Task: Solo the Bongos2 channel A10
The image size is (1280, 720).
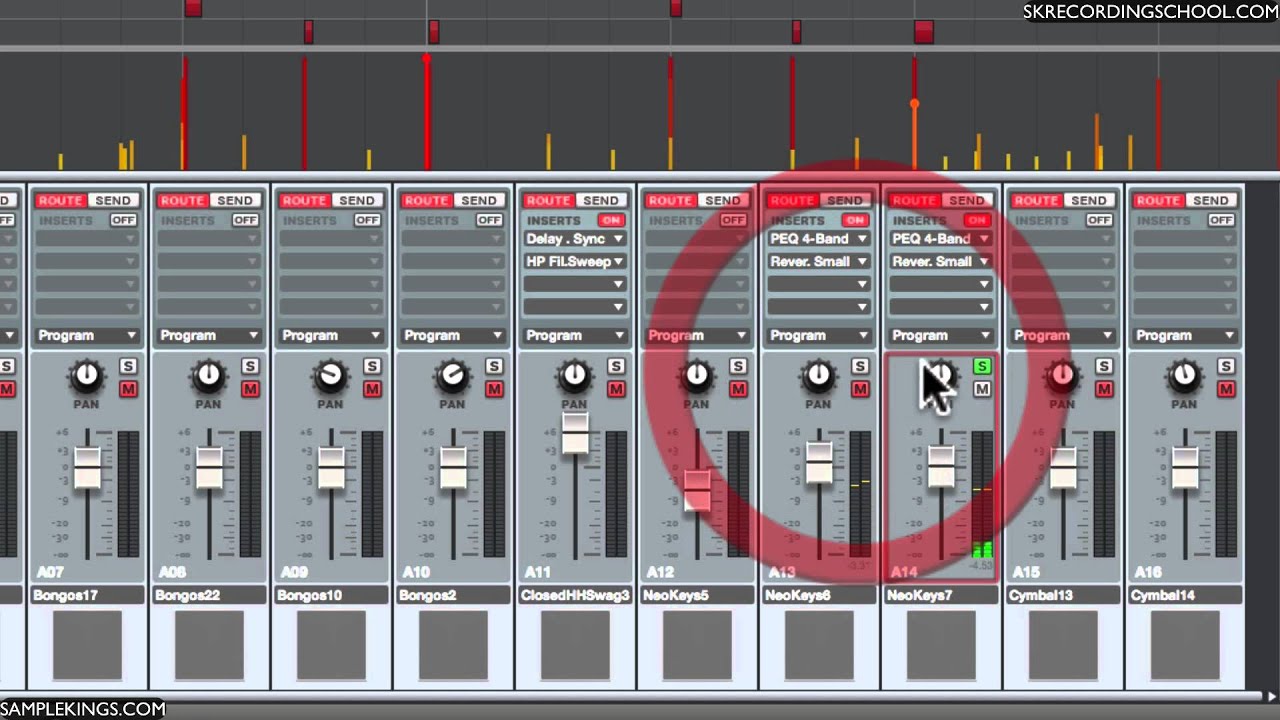Action: click(494, 366)
